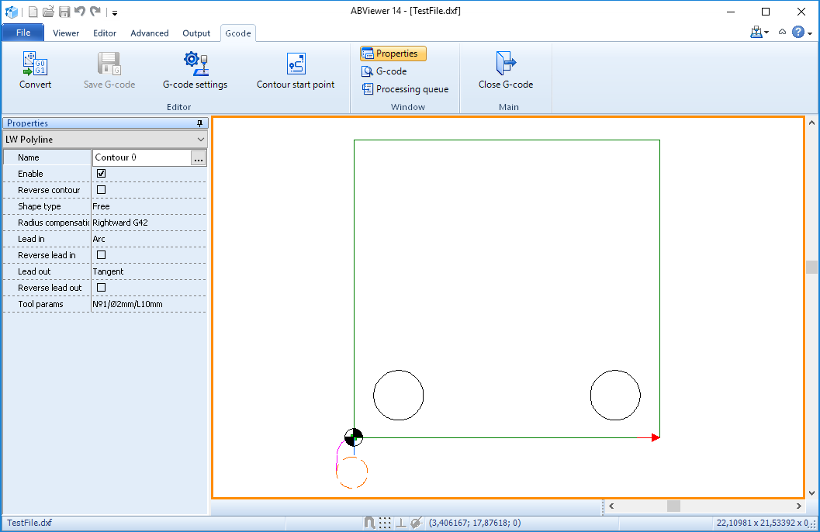Click the Save G-code floppy icon
The image size is (820, 532).
(x=109, y=63)
